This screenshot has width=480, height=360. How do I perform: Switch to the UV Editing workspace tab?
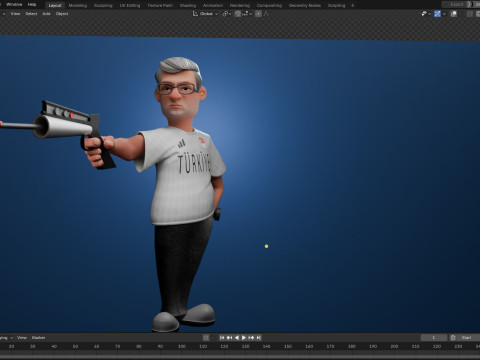point(130,5)
